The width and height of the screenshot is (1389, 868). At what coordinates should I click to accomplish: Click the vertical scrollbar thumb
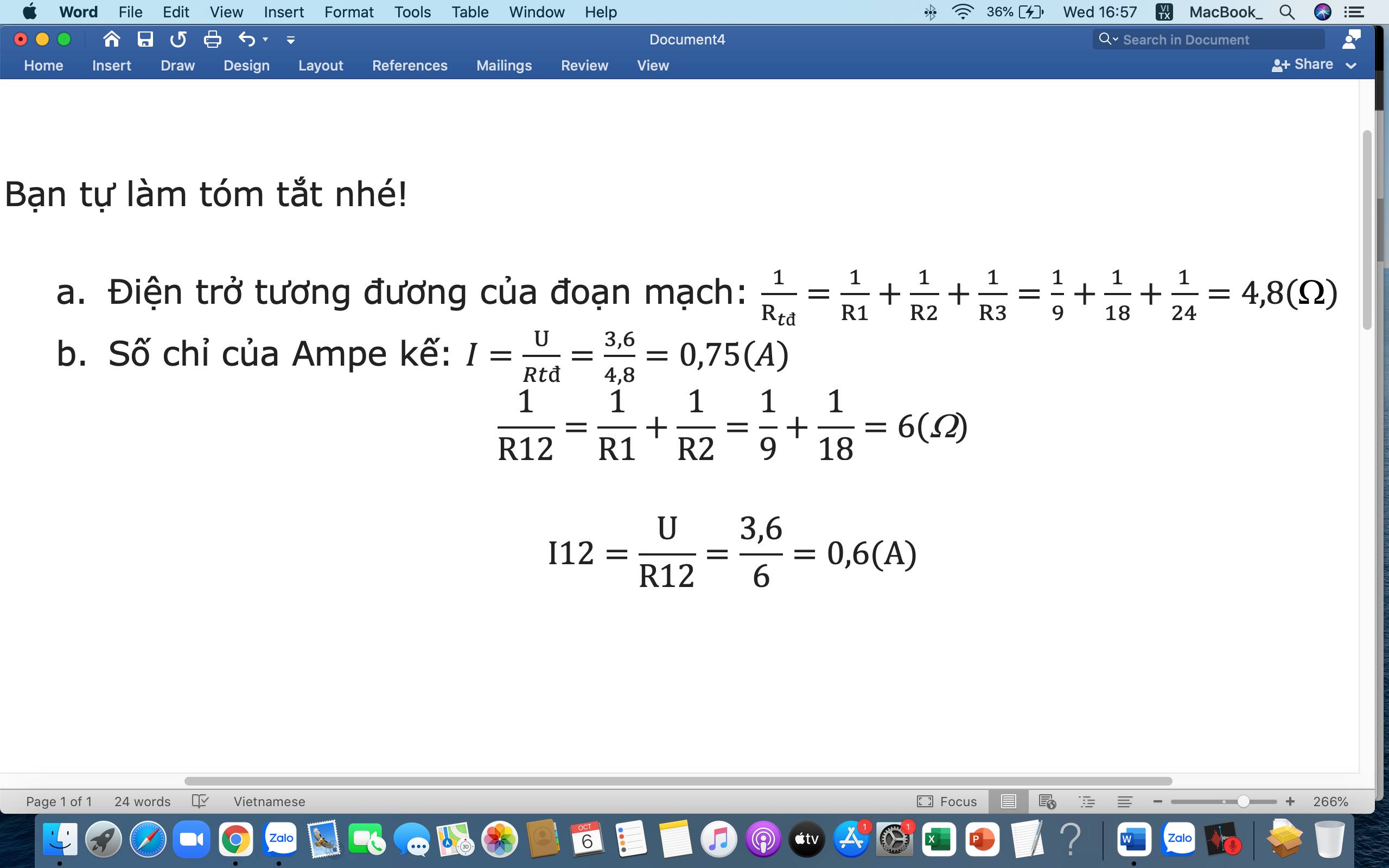coord(1367,229)
